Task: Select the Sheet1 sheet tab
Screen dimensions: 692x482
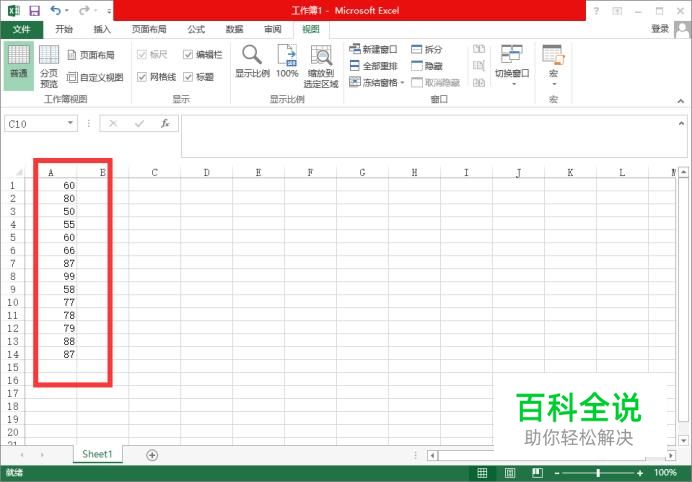Action: (x=98, y=454)
